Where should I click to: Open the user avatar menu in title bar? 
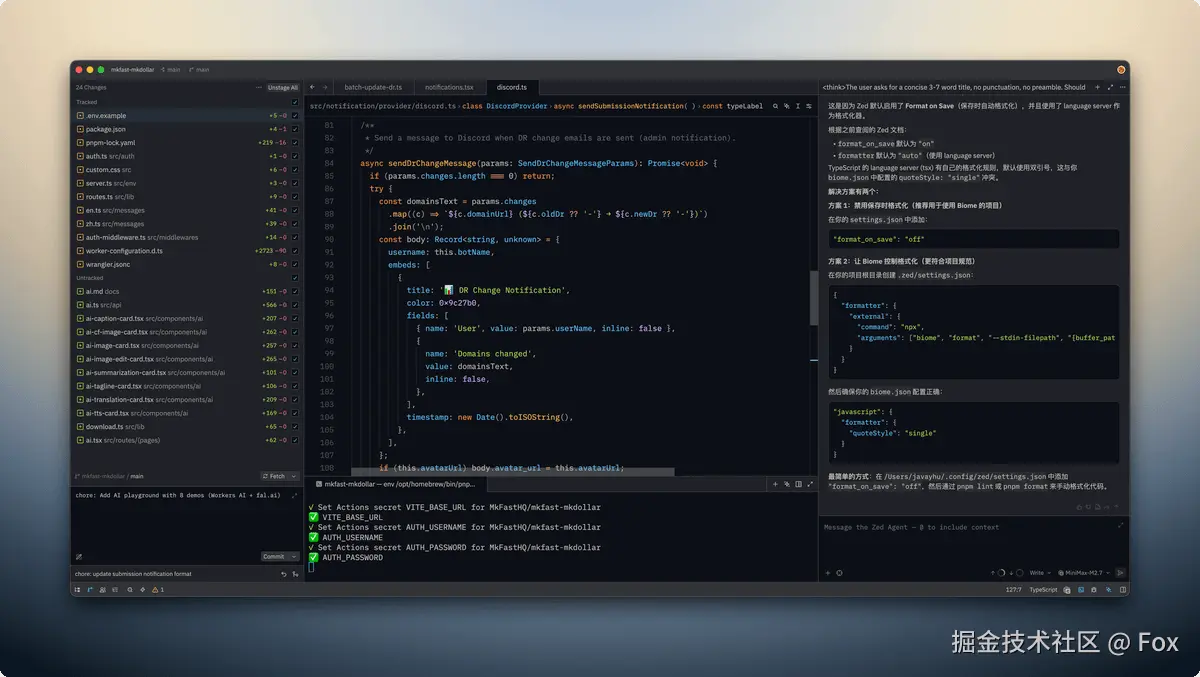1121,70
